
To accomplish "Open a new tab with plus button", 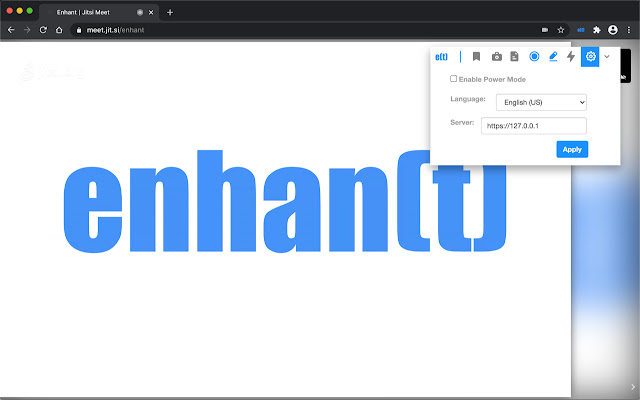I will tap(170, 12).
